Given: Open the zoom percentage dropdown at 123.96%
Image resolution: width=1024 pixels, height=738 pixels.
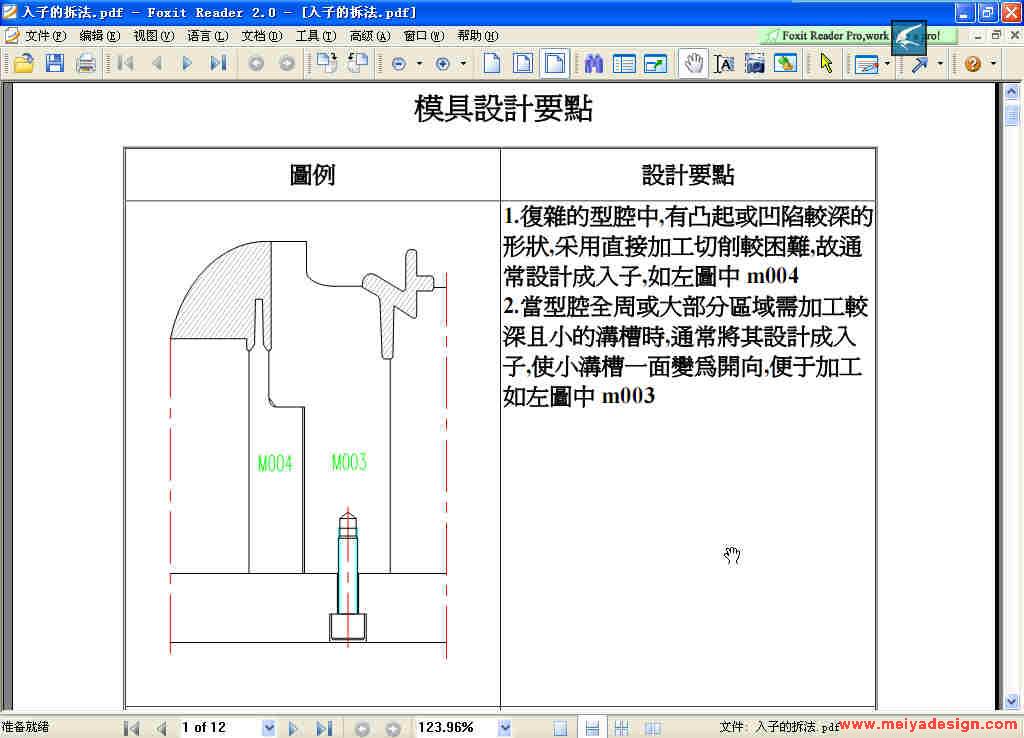Looking at the screenshot, I should coord(505,728).
